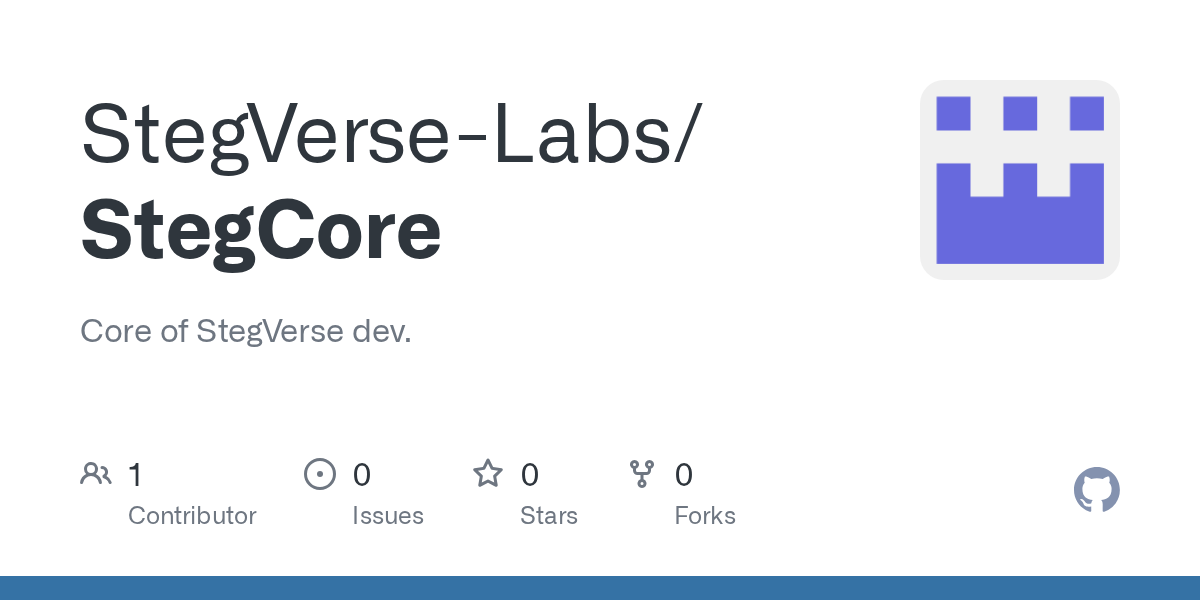This screenshot has width=1200, height=600.
Task: Click the forks count zero
Action: click(684, 475)
